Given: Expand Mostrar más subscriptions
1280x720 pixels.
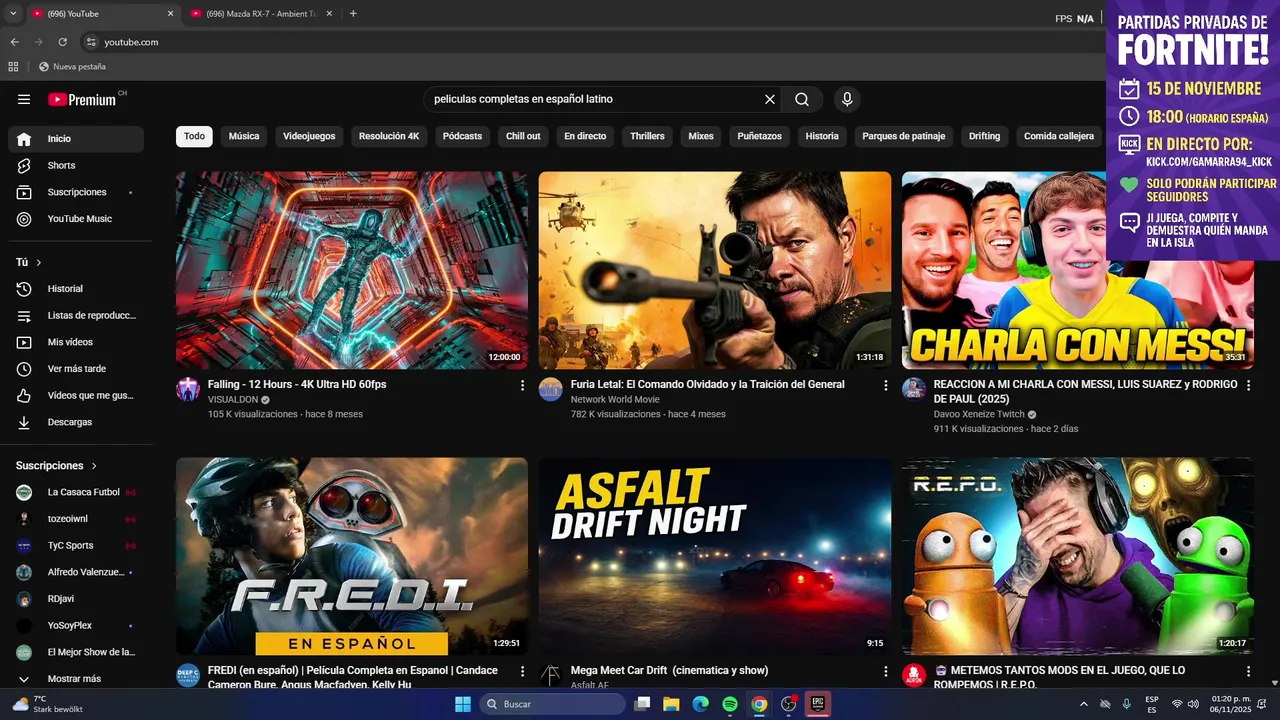Looking at the screenshot, I should [x=76, y=679].
